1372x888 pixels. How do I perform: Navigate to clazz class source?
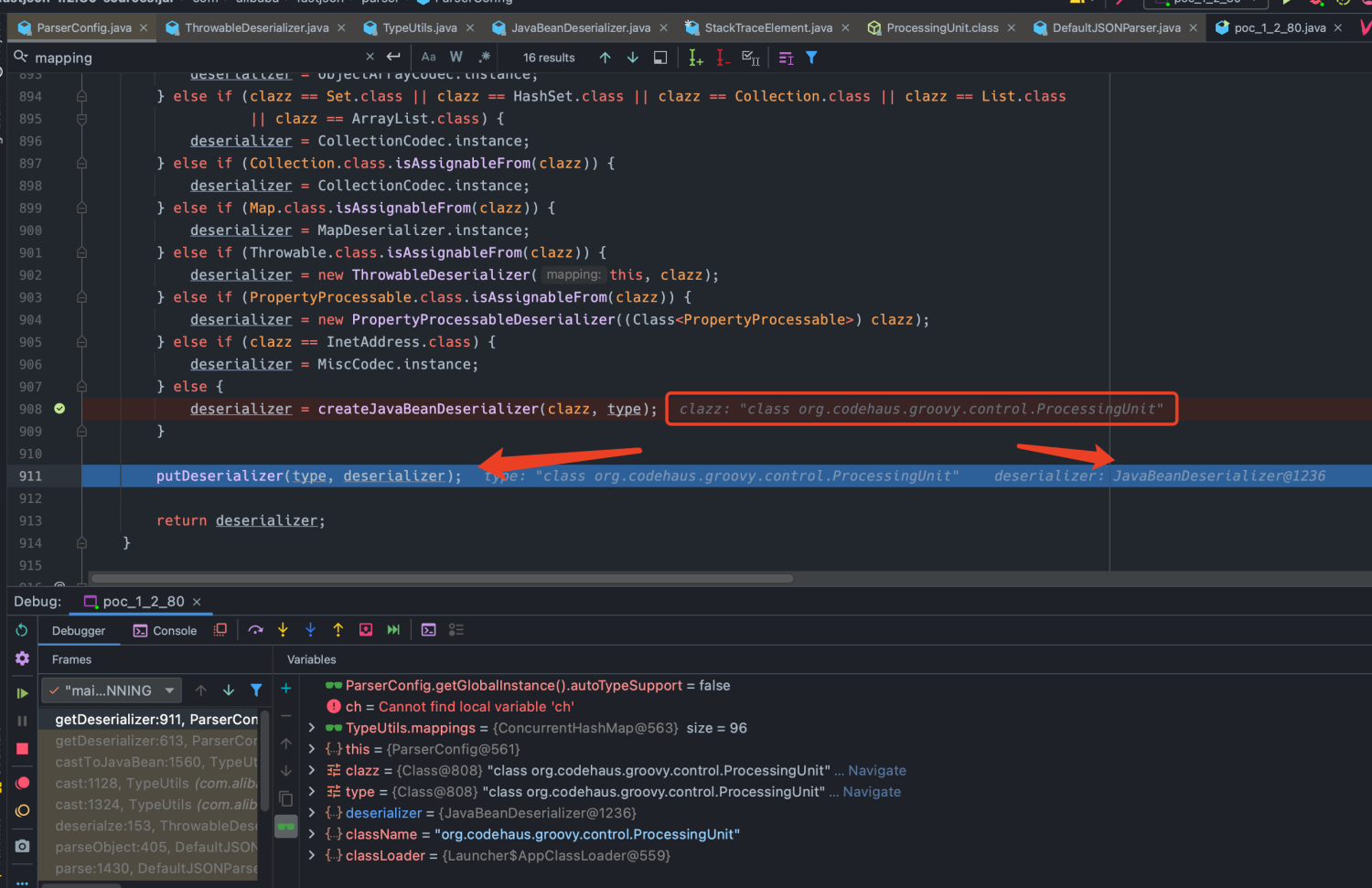pos(877,771)
